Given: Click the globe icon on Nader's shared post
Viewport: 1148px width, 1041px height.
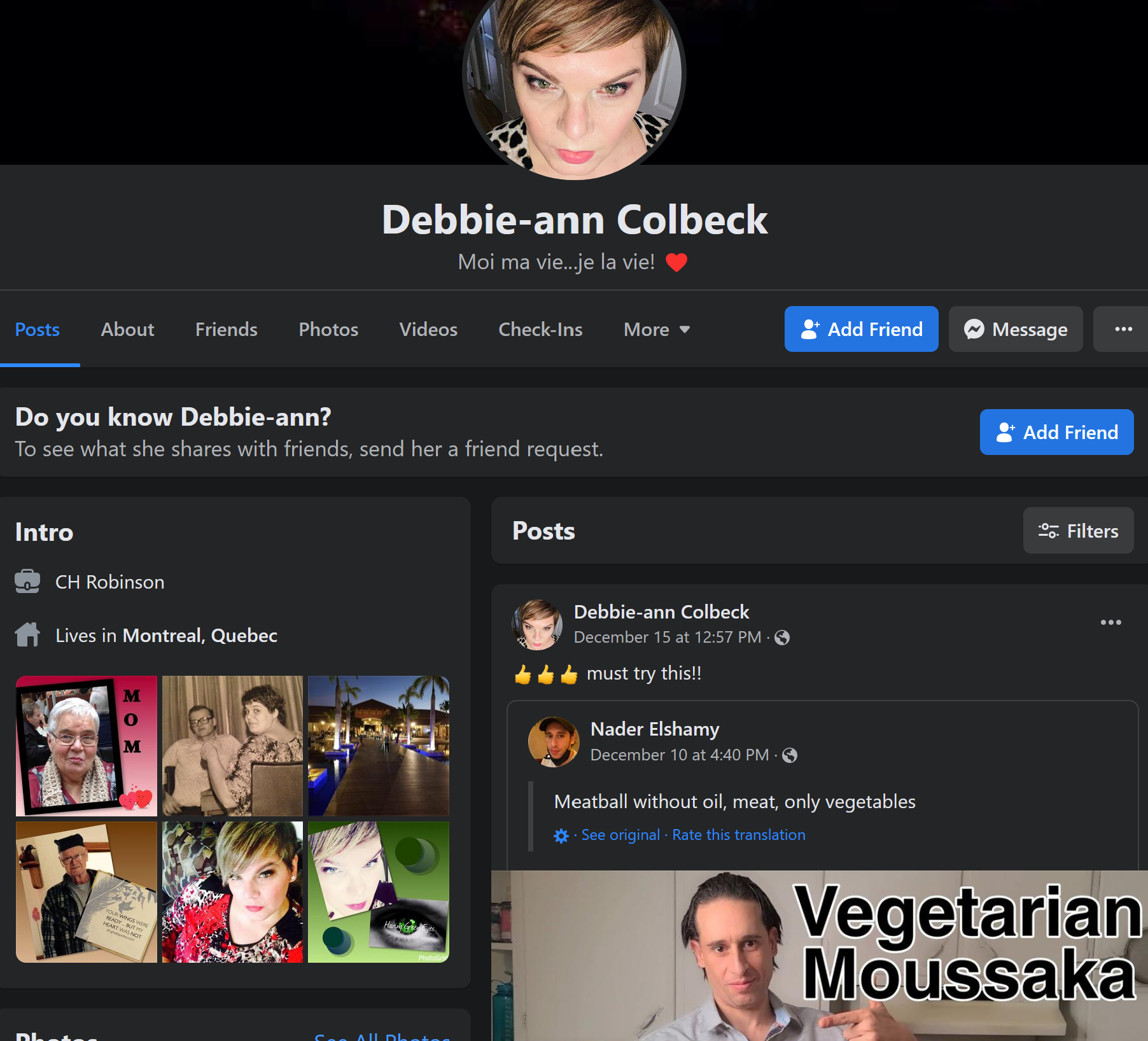Looking at the screenshot, I should click(790, 755).
